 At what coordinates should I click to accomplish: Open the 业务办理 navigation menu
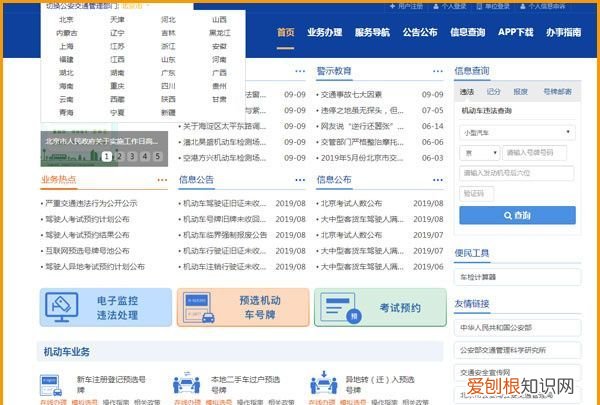pyautogui.click(x=324, y=32)
